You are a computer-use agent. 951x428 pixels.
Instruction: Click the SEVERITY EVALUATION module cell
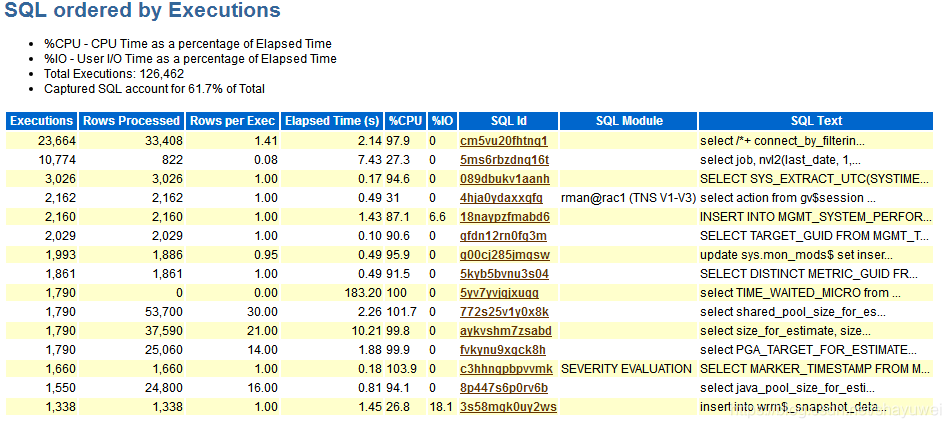pos(627,369)
